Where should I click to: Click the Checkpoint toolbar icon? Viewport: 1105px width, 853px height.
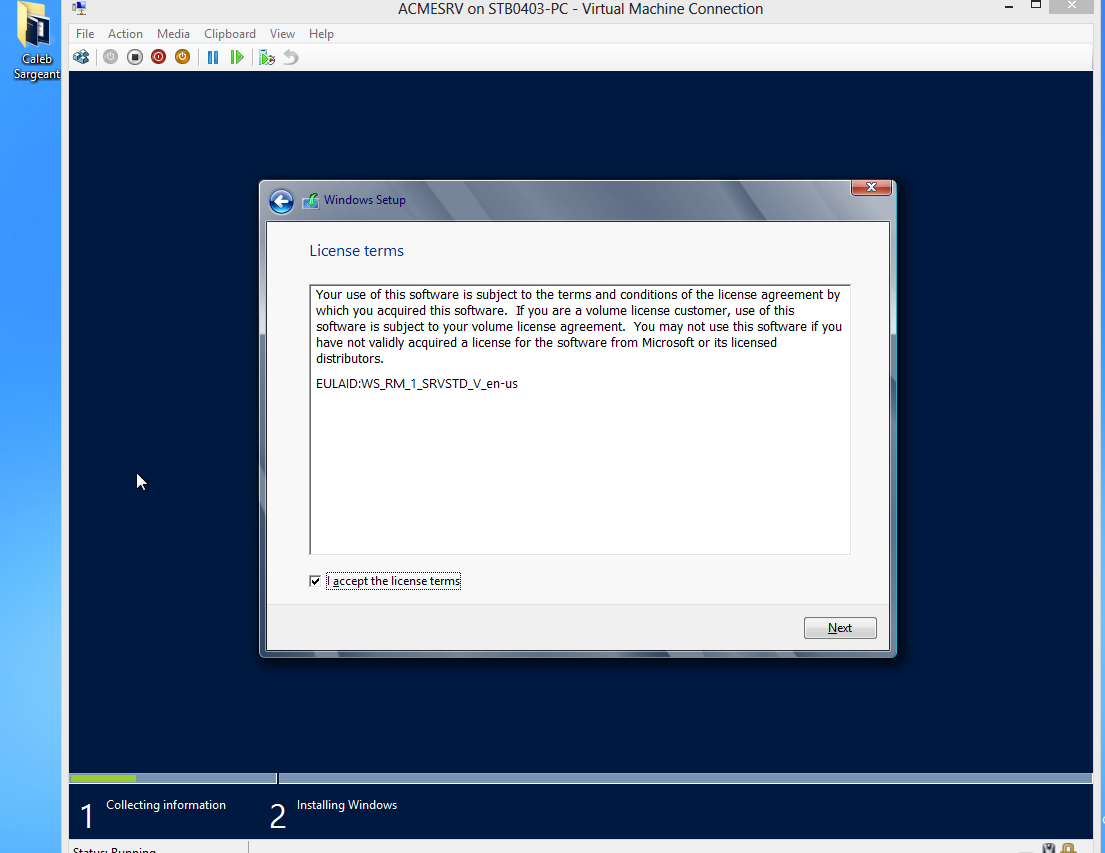point(267,57)
